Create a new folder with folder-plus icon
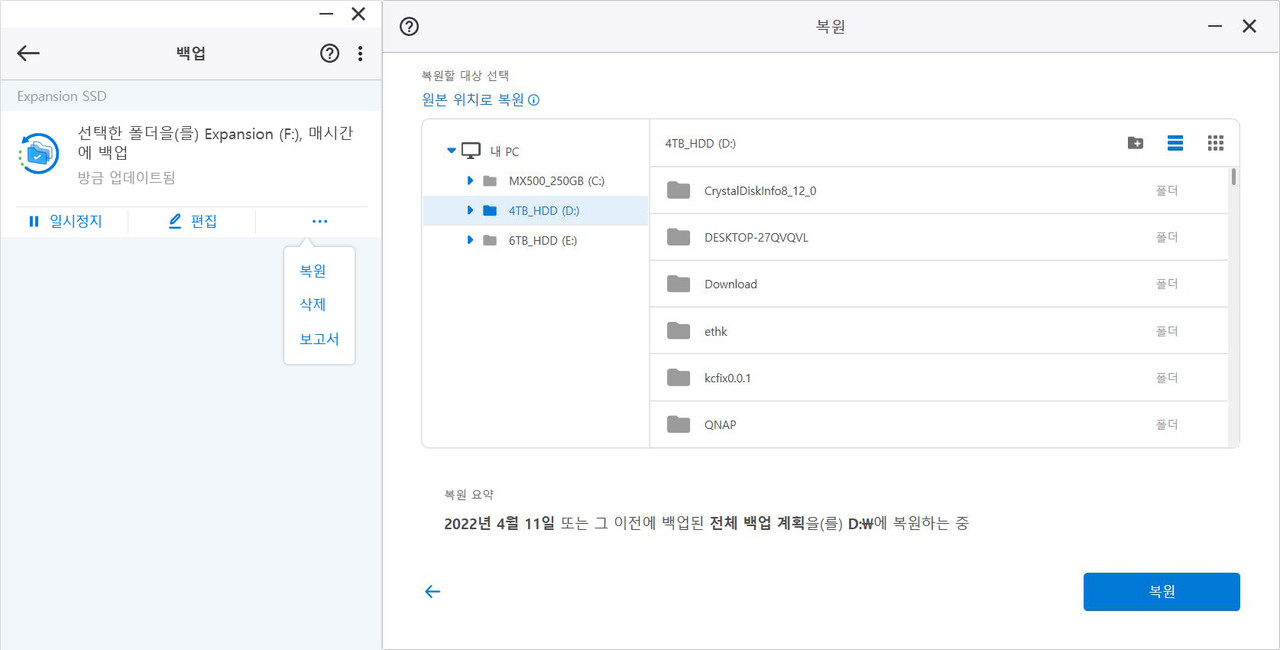This screenshot has height=650, width=1280. click(1135, 143)
